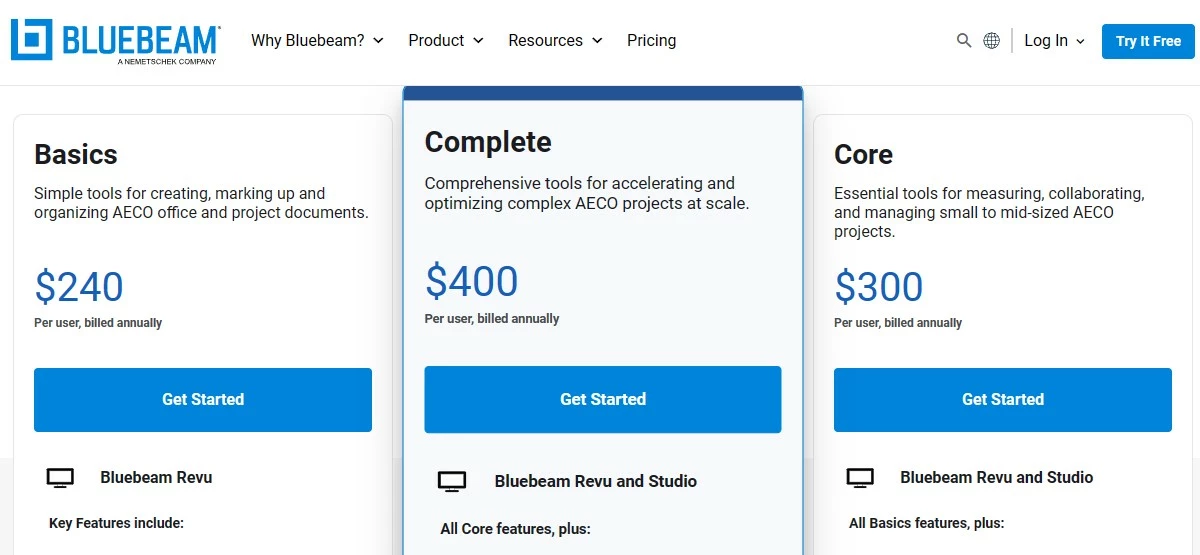Click 'Bluebeam Revu and Studio' in Core card
The image size is (1200, 555).
tap(997, 478)
